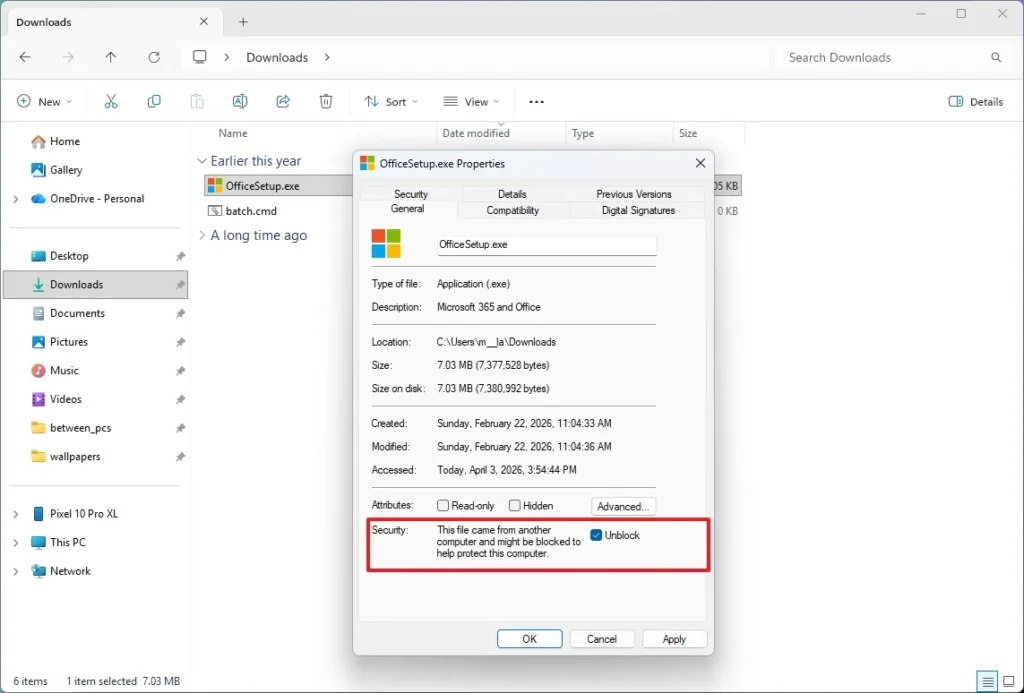Click the Copy icon in the toolbar
The image size is (1024, 693).
154,101
